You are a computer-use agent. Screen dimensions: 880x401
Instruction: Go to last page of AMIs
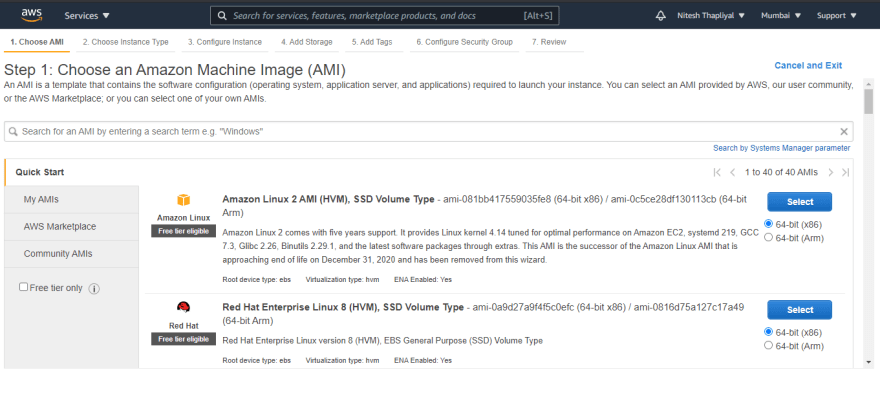(x=846, y=172)
